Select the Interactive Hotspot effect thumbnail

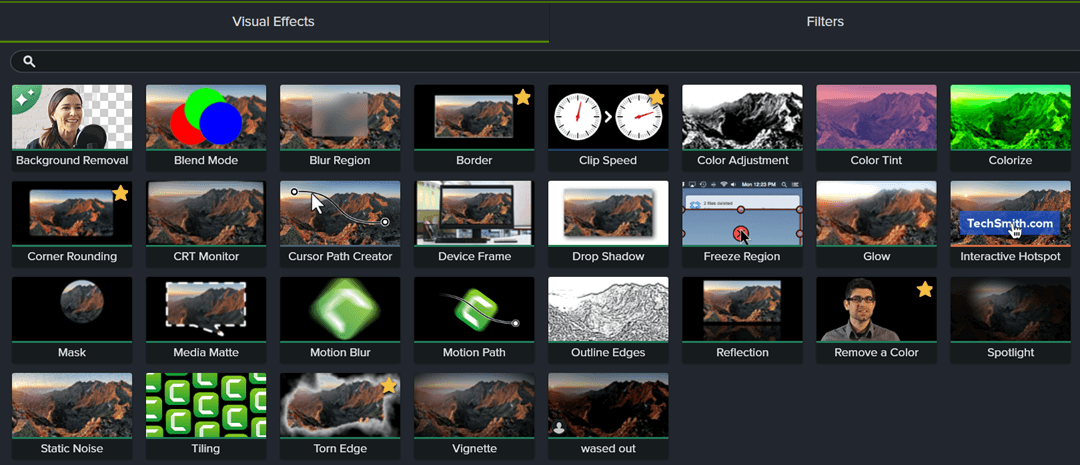coord(1010,214)
